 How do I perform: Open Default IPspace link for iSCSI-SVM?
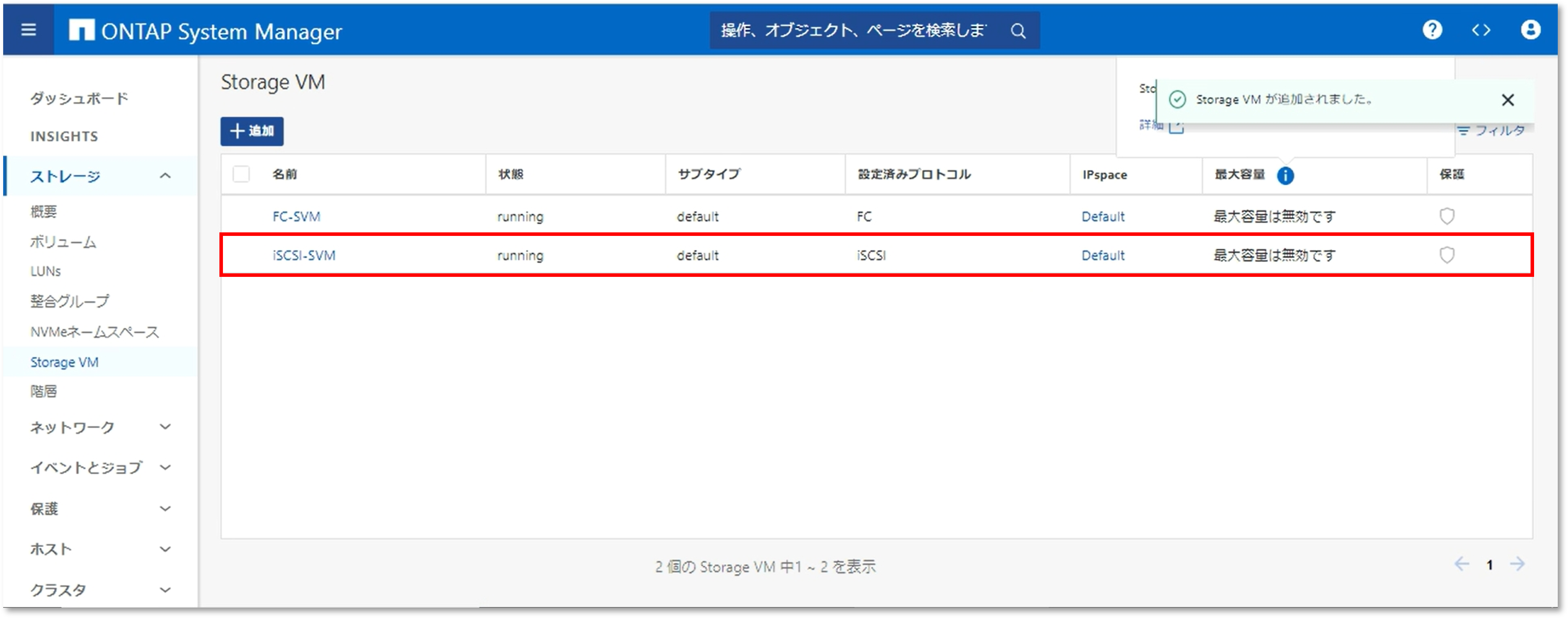1103,255
